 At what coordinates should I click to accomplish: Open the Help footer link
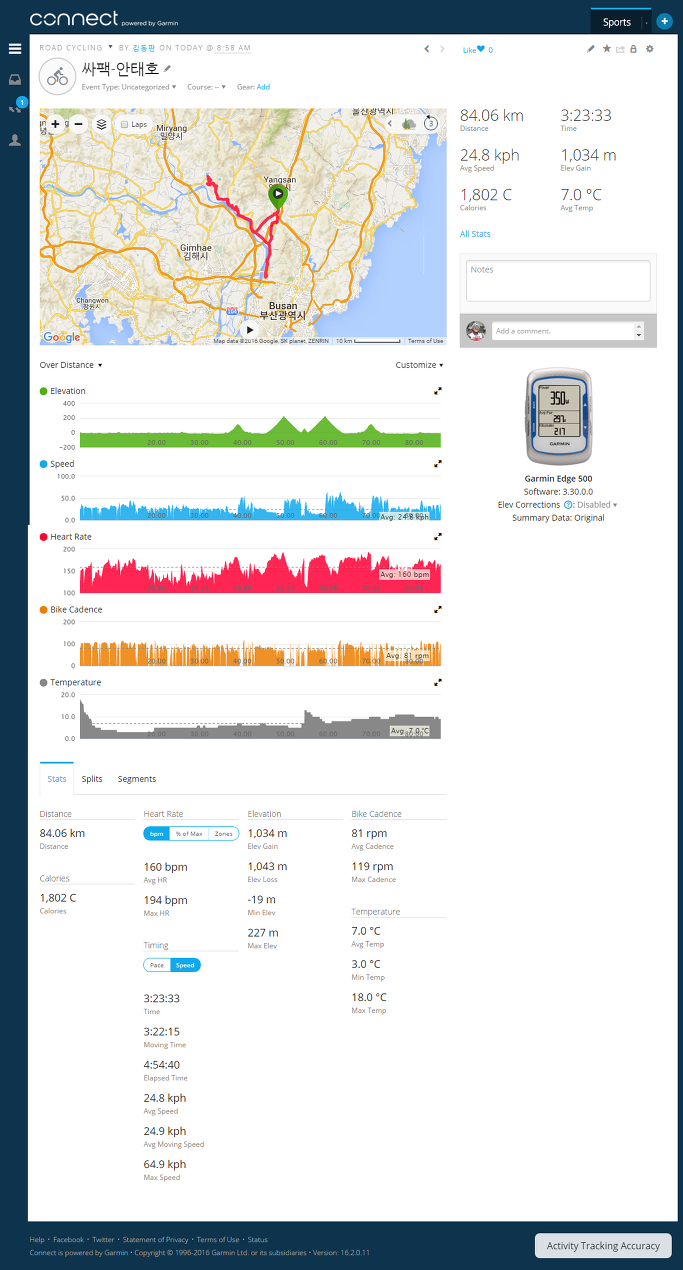click(x=37, y=1239)
